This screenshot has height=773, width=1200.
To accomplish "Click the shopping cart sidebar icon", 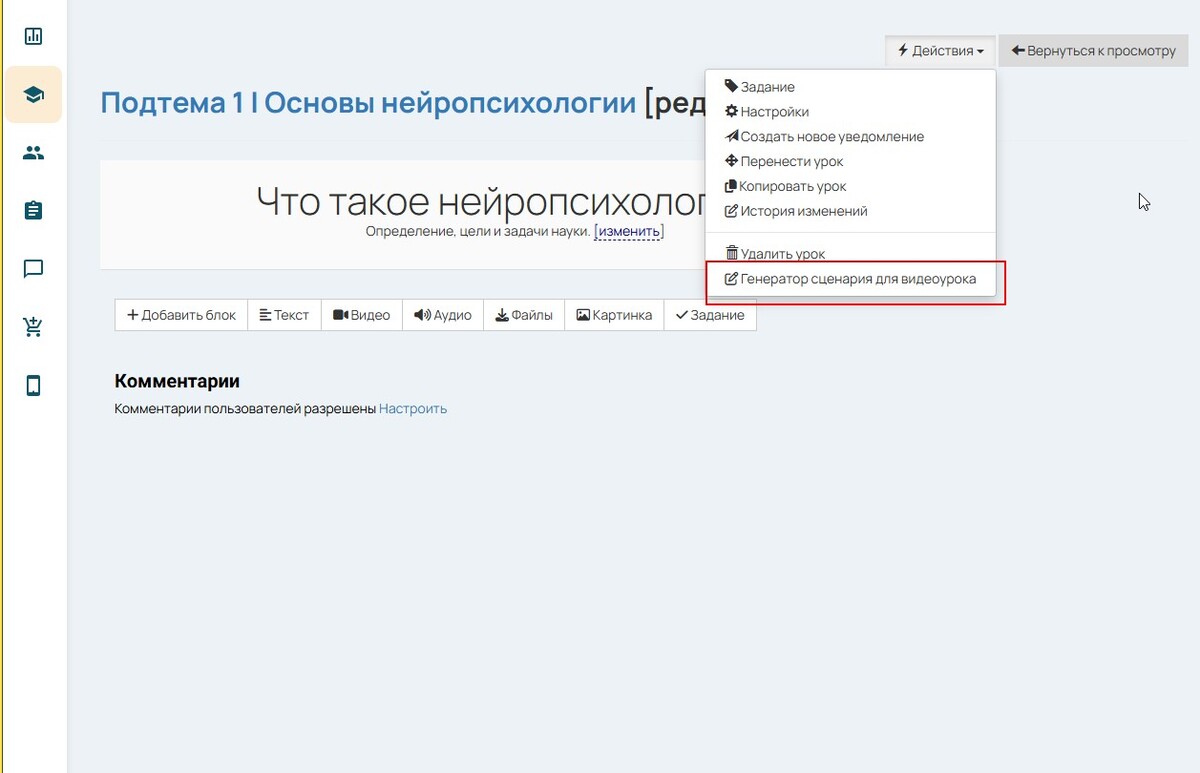I will [x=33, y=327].
